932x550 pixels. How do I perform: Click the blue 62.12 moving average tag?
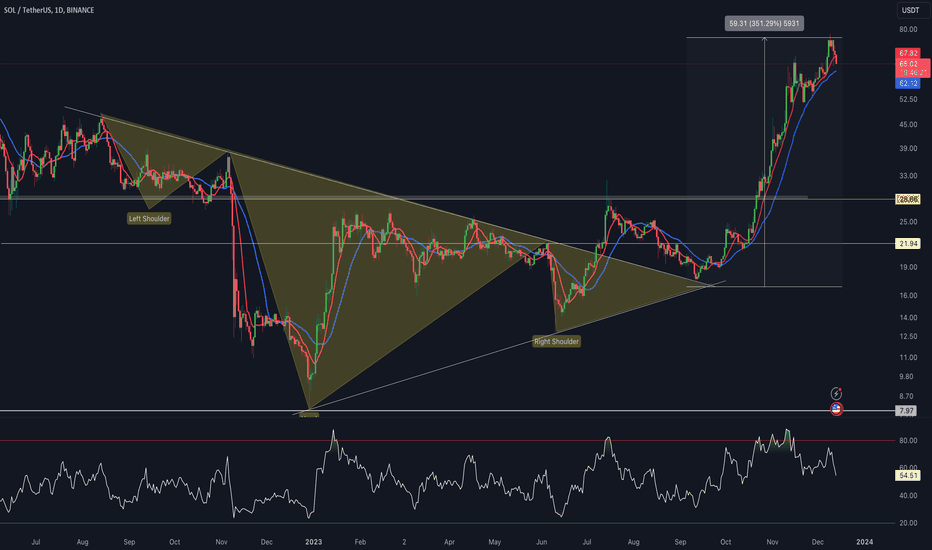pyautogui.click(x=908, y=83)
